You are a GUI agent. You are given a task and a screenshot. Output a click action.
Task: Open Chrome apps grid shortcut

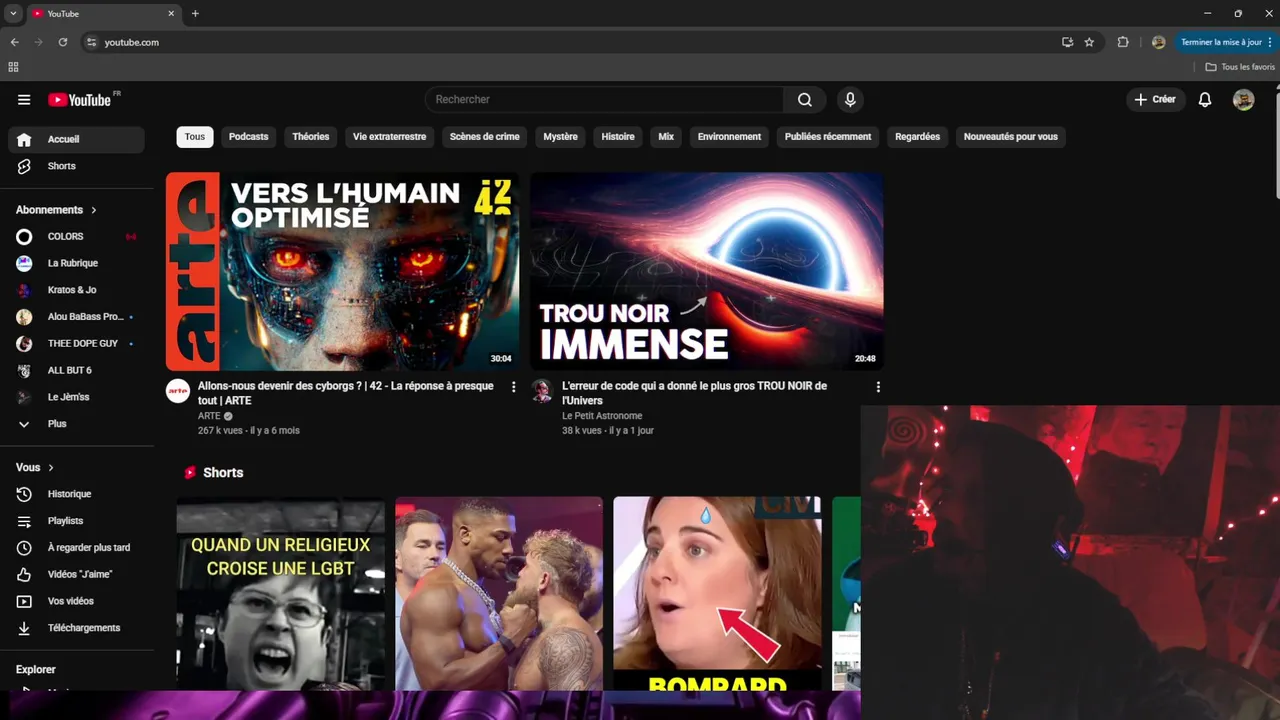point(13,67)
